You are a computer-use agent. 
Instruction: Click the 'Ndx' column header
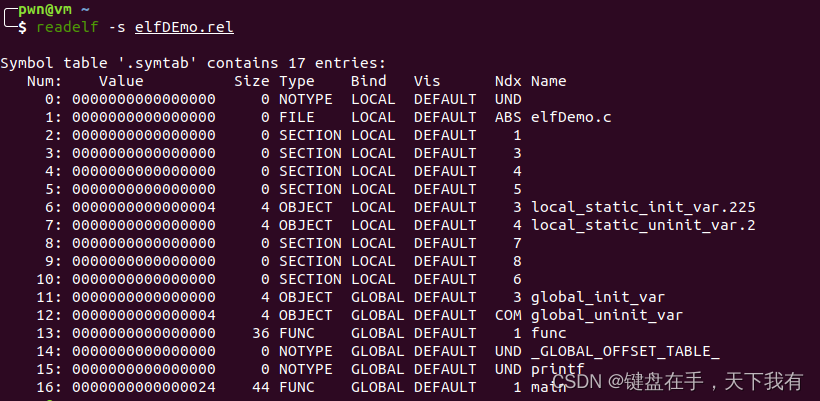(x=508, y=81)
